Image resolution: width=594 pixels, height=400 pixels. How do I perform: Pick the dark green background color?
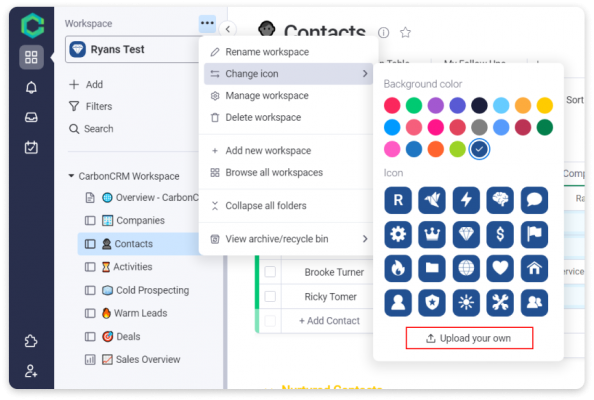[x=544, y=127]
